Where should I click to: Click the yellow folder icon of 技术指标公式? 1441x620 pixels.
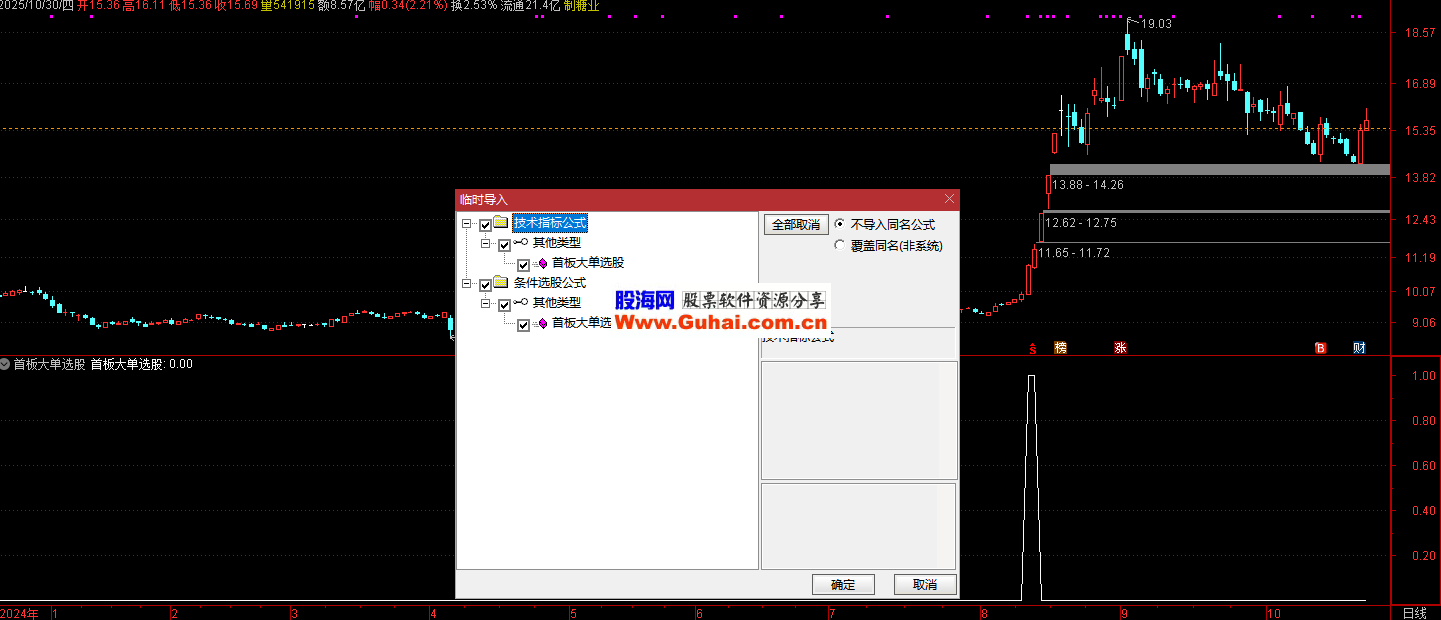[501, 224]
